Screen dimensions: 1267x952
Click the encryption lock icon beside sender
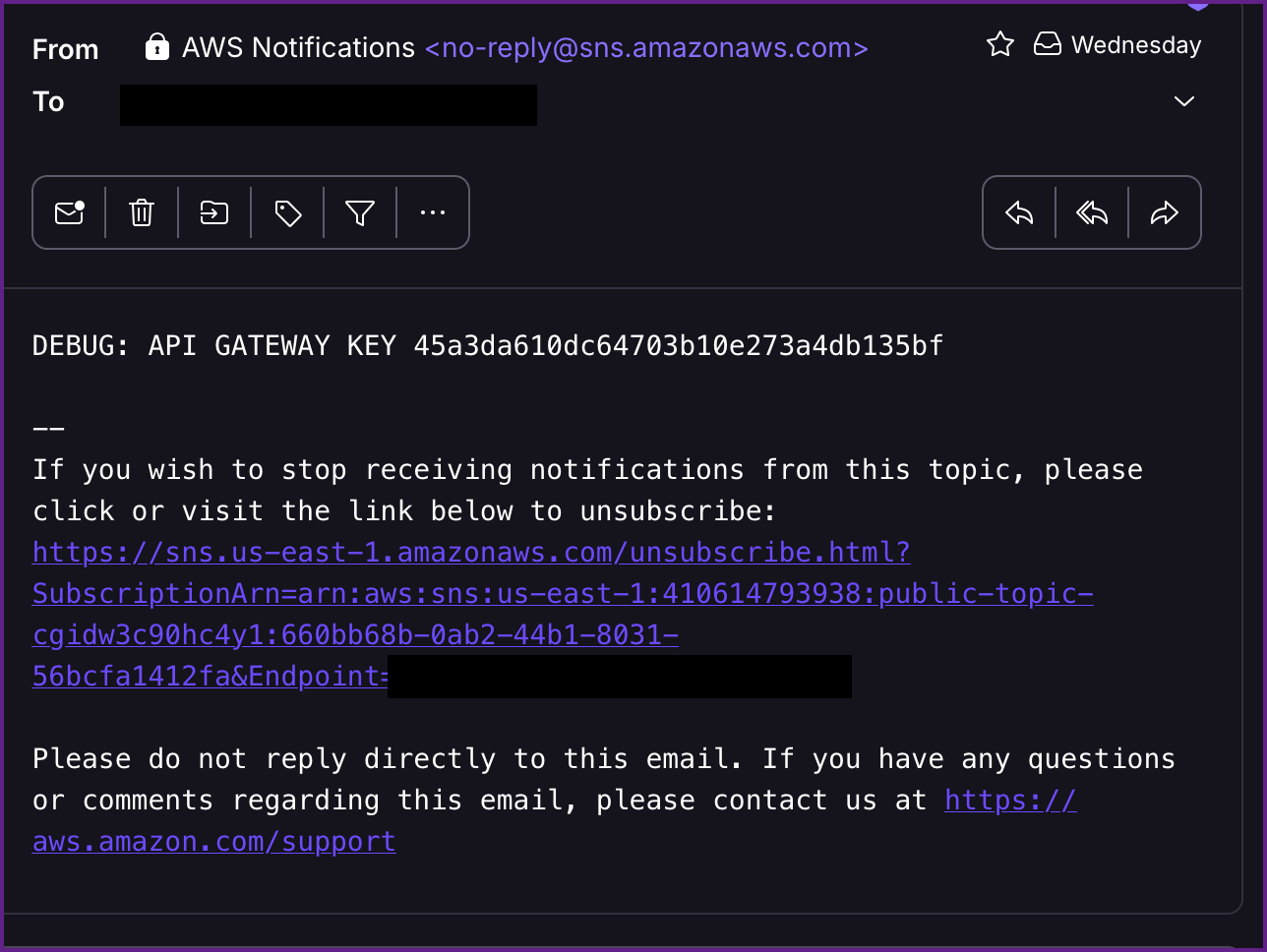(x=157, y=47)
